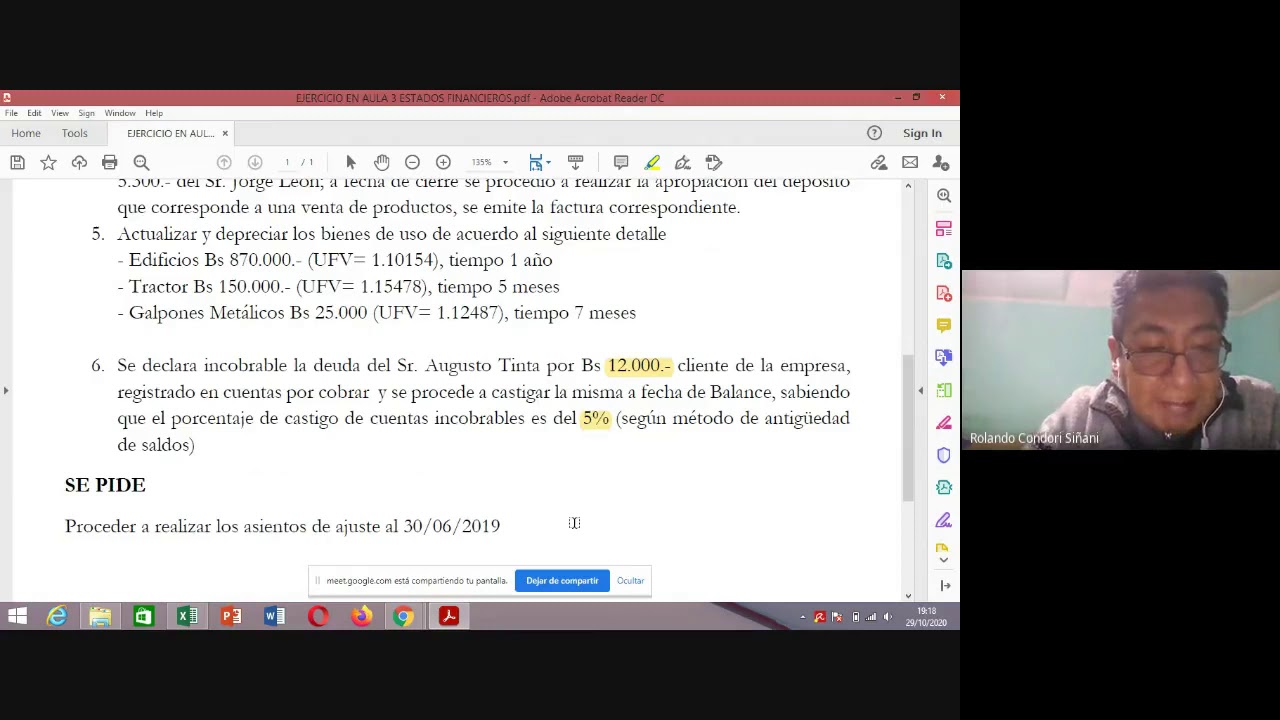Viewport: 1280px width, 720px height.
Task: Open the sign document pen tool
Action: [682, 162]
